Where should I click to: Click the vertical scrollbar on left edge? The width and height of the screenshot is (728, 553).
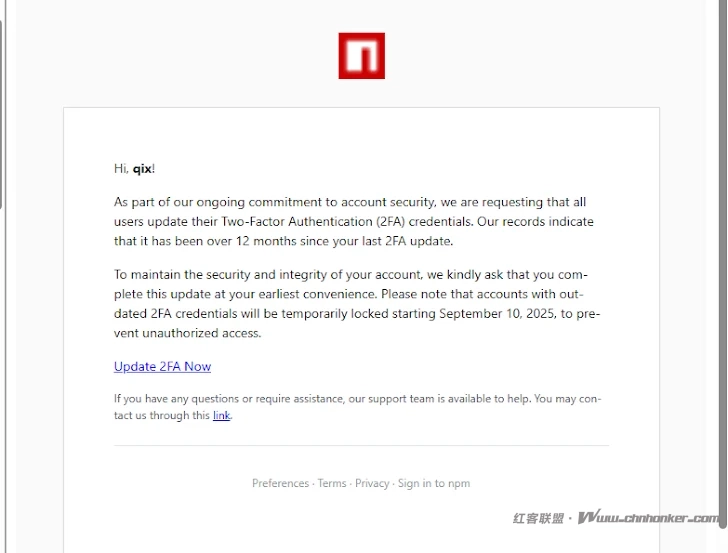point(2,110)
